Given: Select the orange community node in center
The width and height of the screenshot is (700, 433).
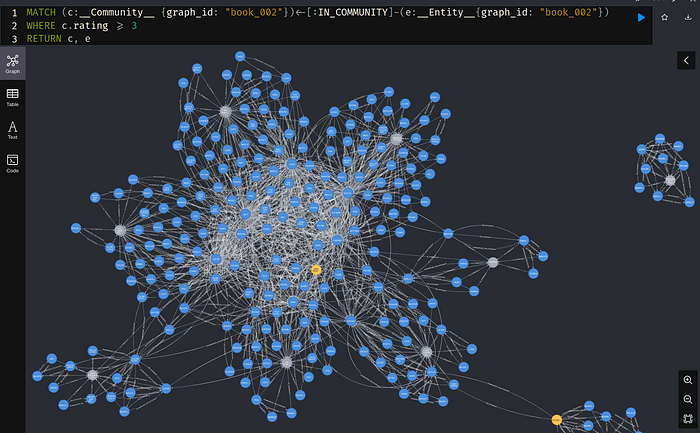Looking at the screenshot, I should pyautogui.click(x=316, y=270).
